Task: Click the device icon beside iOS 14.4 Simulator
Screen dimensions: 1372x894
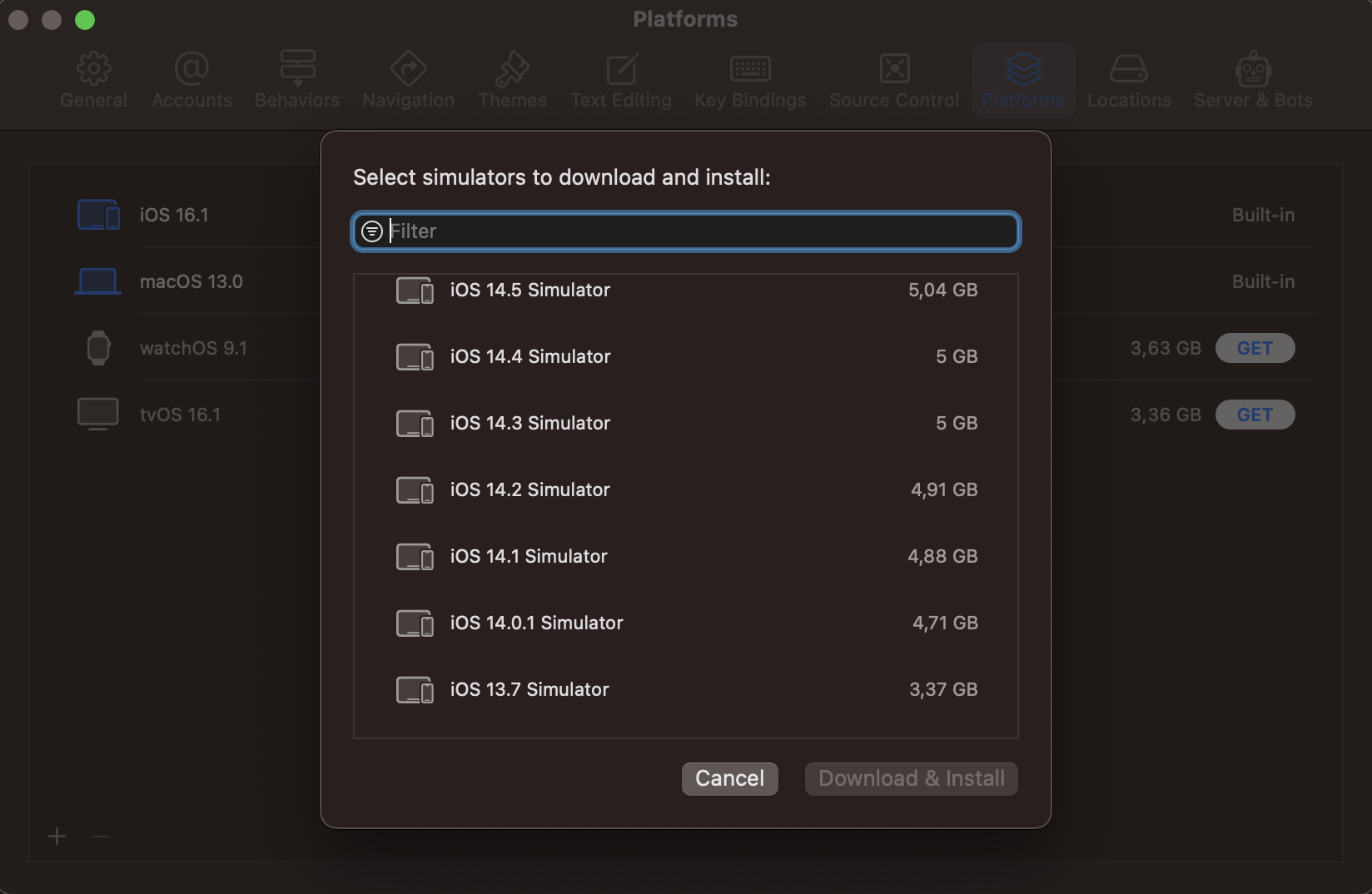Action: 415,357
